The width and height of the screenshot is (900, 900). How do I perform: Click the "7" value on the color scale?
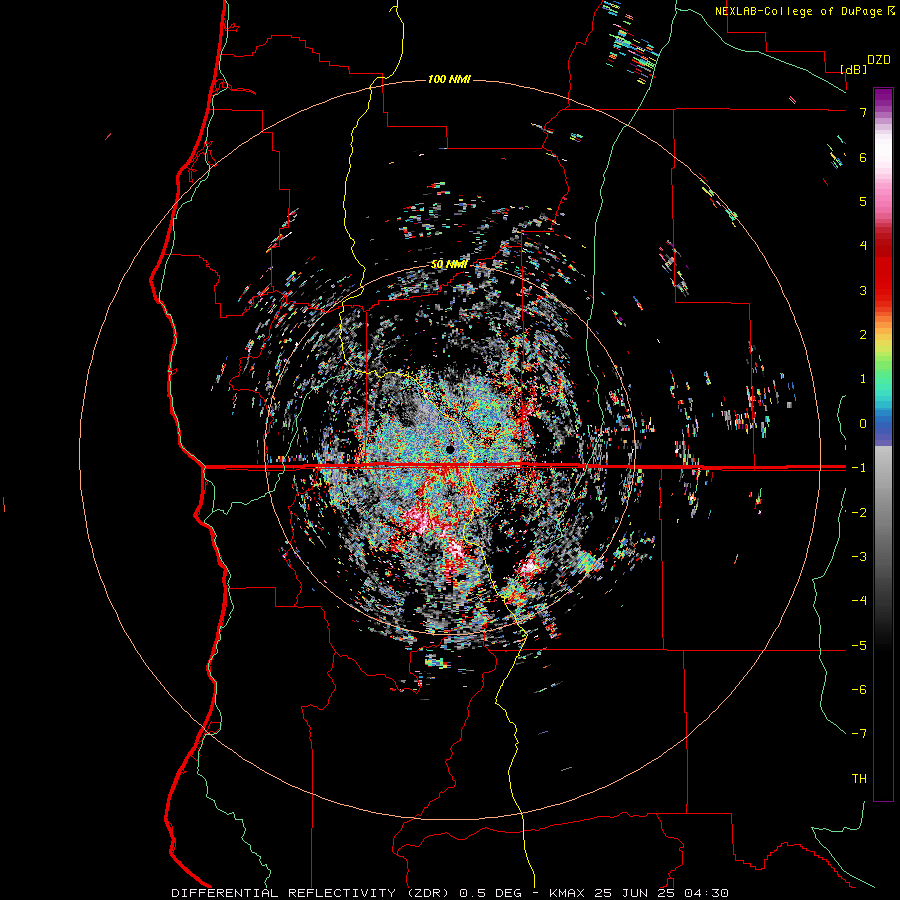(x=863, y=112)
